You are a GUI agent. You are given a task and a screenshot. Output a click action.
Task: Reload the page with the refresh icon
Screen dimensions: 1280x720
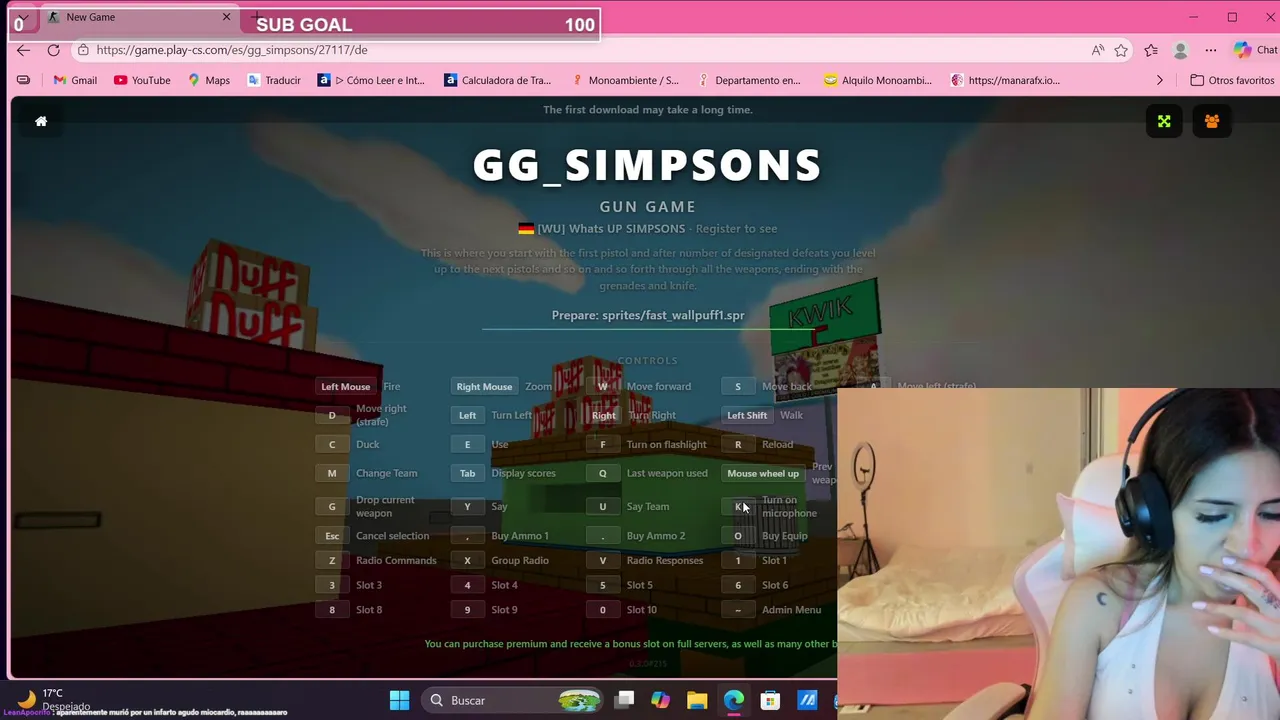54,50
